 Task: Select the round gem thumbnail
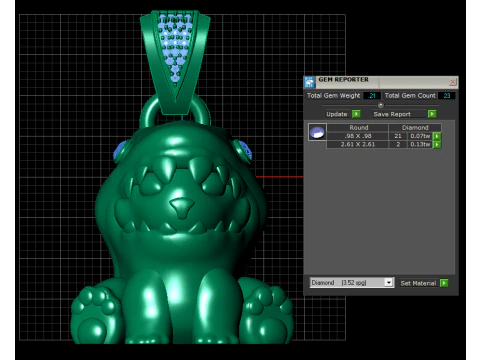[317, 132]
